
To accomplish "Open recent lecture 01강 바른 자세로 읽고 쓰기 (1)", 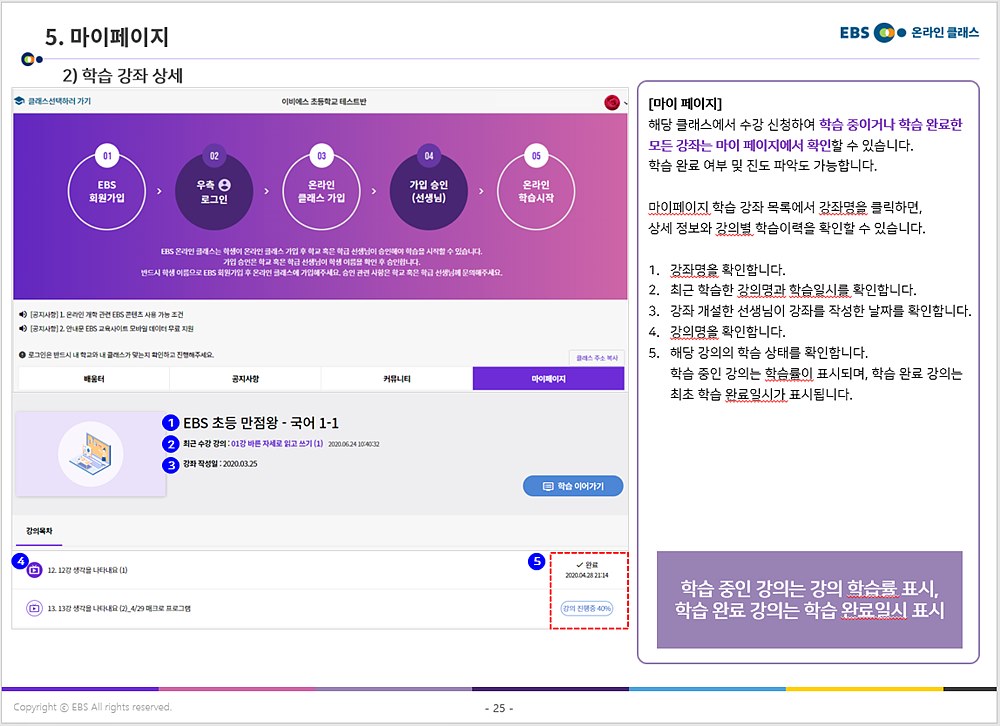I will [x=277, y=443].
